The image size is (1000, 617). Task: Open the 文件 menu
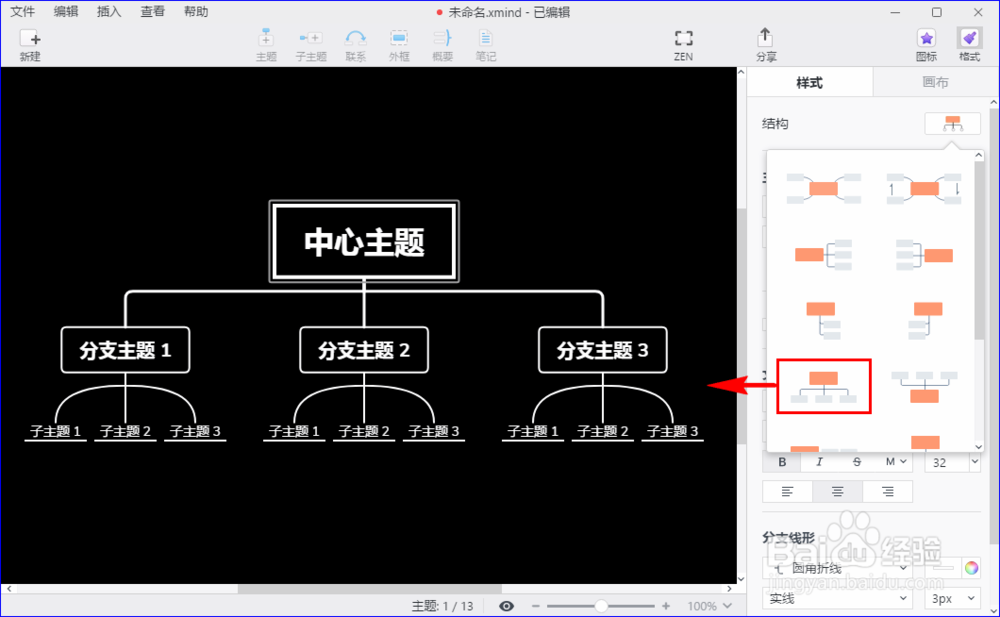coord(22,11)
